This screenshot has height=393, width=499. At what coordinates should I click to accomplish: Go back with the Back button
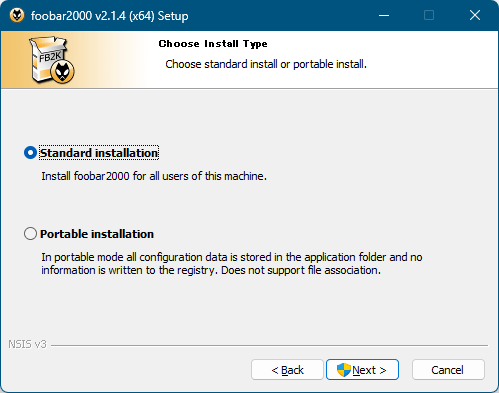[x=287, y=370]
